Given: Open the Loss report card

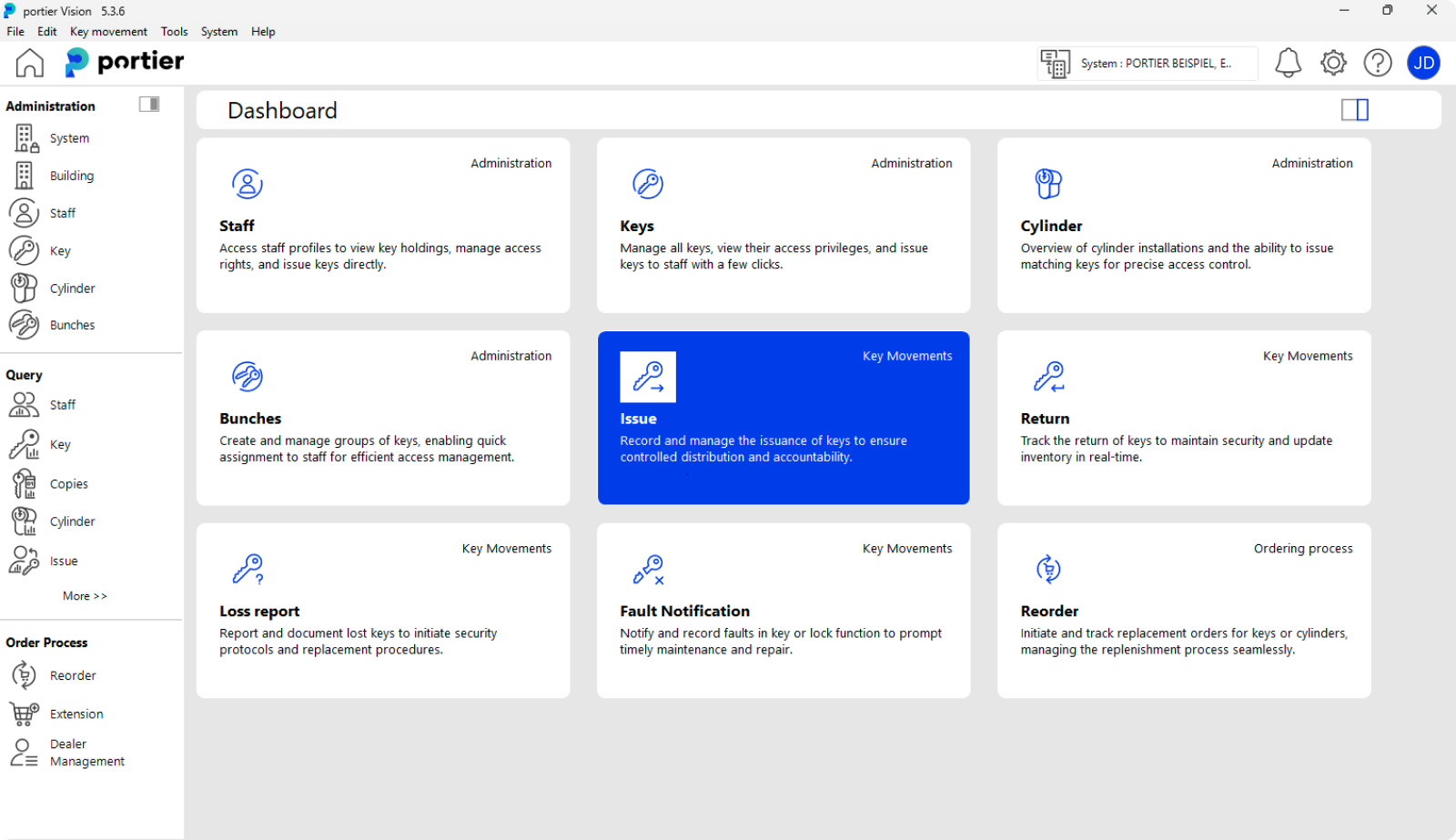Looking at the screenshot, I should pyautogui.click(x=382, y=611).
